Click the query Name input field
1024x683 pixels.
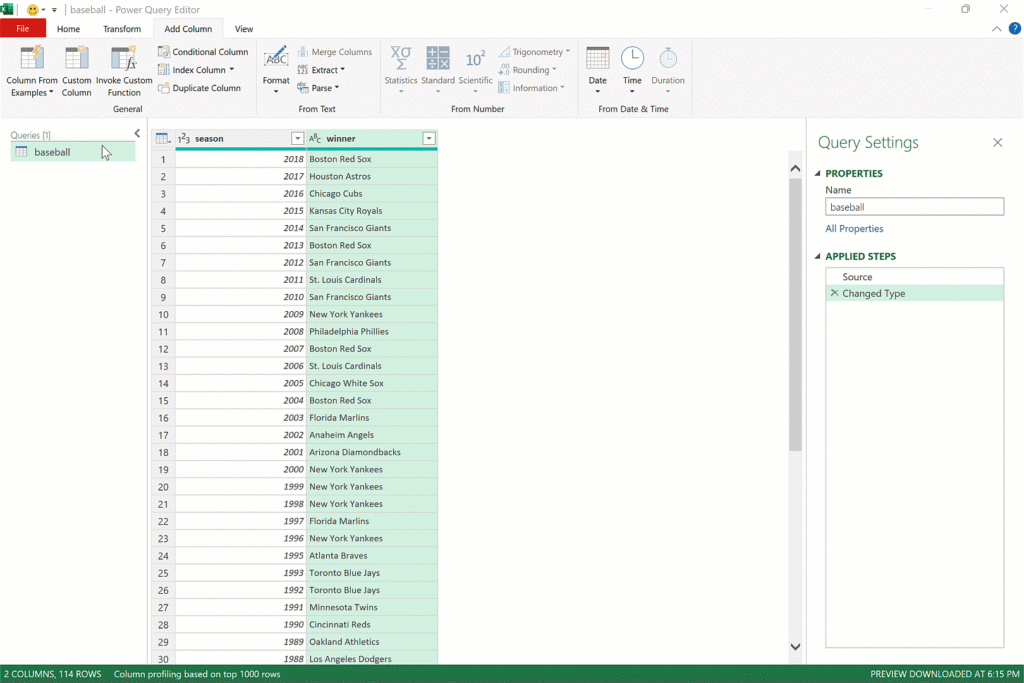[x=914, y=207]
